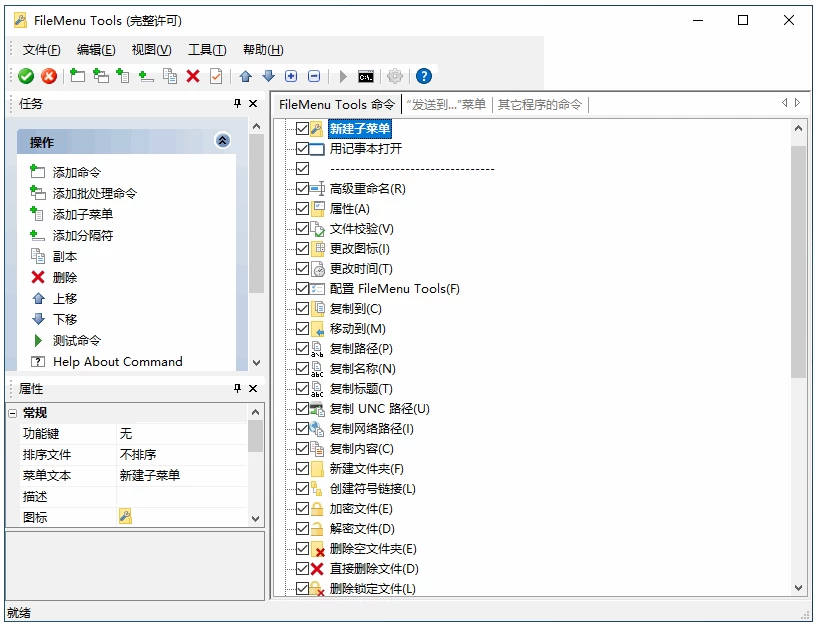Click the 添加批处理命令 action link

[94, 194]
